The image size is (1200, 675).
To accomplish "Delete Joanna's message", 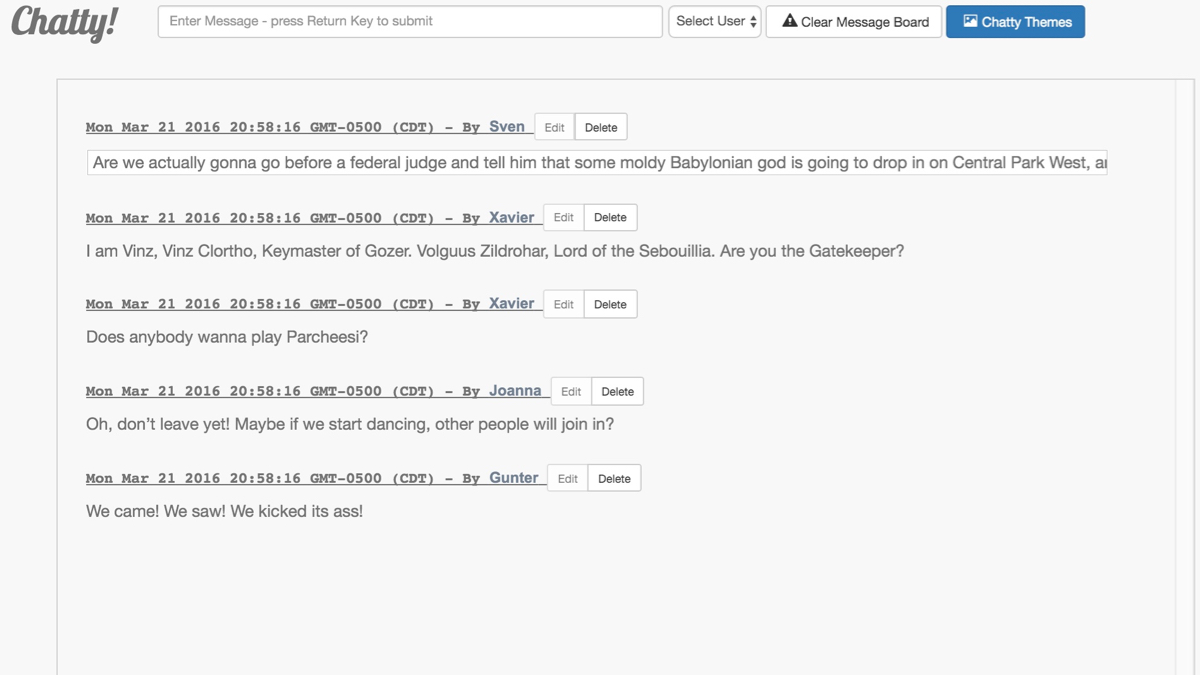I will (617, 391).
